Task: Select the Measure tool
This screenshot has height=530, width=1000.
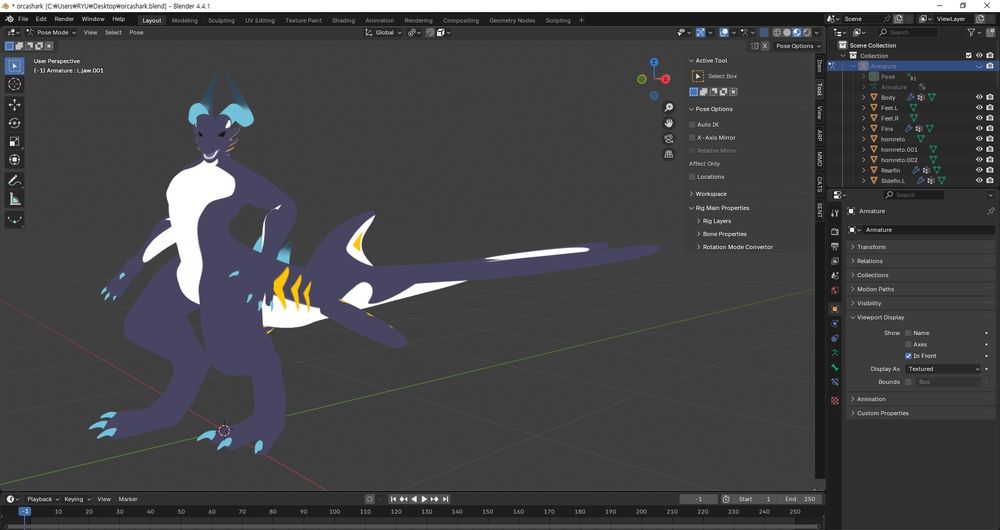Action: tap(15, 200)
